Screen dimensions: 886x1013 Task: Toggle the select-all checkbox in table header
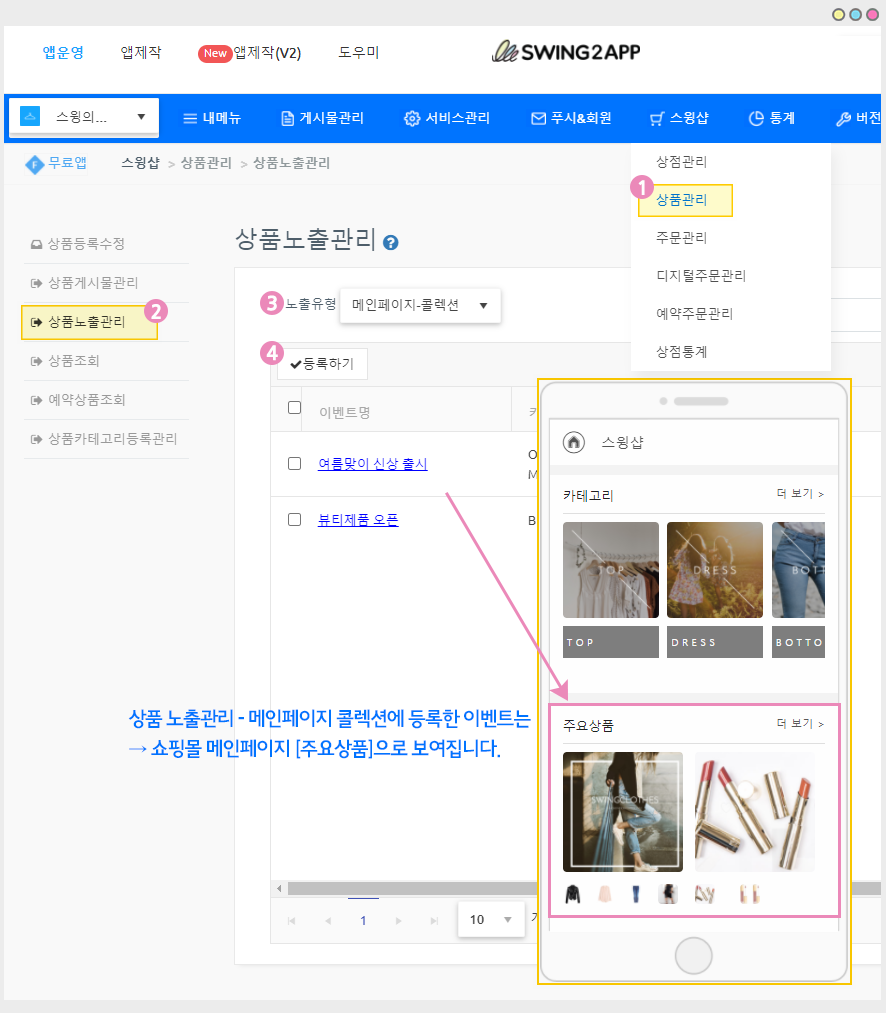[x=294, y=407]
